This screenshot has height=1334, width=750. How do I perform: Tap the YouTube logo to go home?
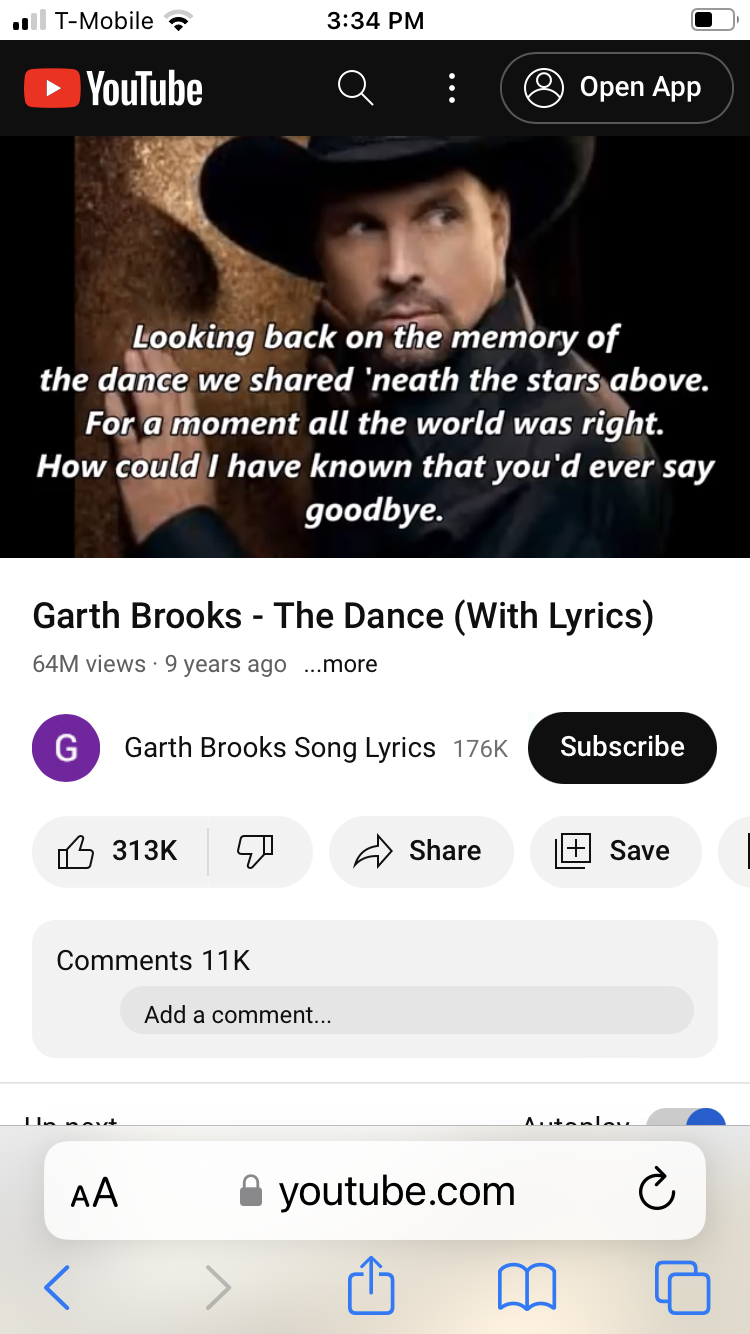coord(113,89)
